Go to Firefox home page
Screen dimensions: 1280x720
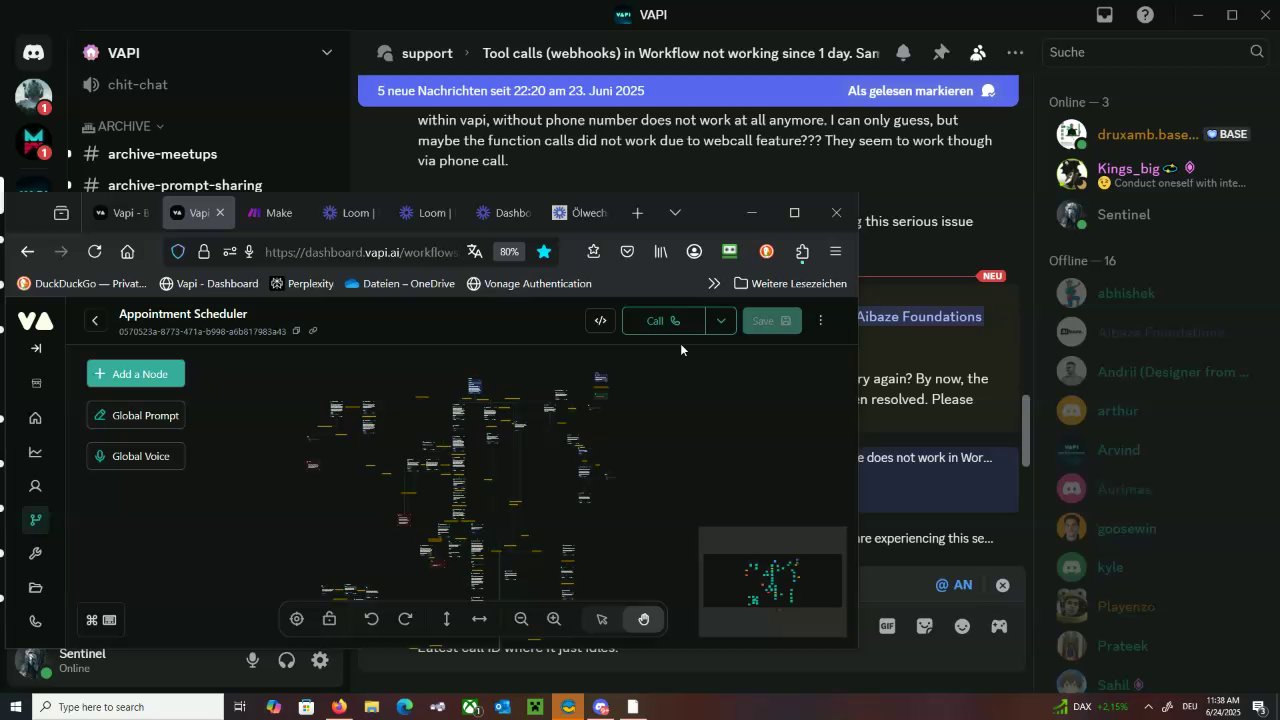pyautogui.click(x=127, y=252)
